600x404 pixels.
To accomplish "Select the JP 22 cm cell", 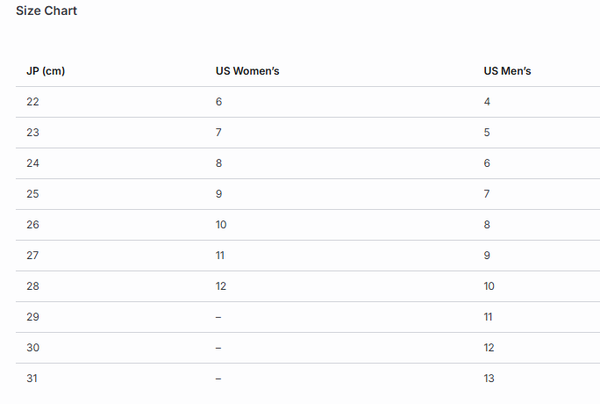I will [33, 102].
